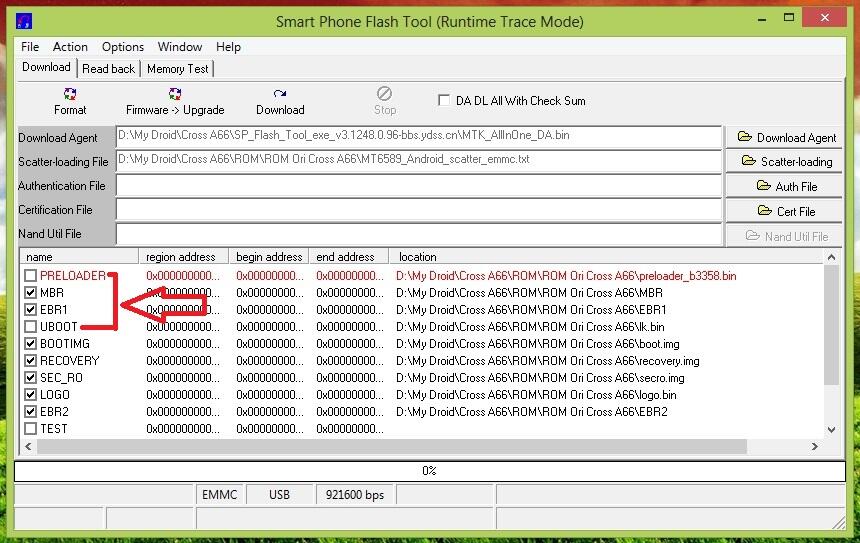Close the Smart Phone Flash Tool window
The height and width of the screenshot is (543, 860).
(824, 18)
